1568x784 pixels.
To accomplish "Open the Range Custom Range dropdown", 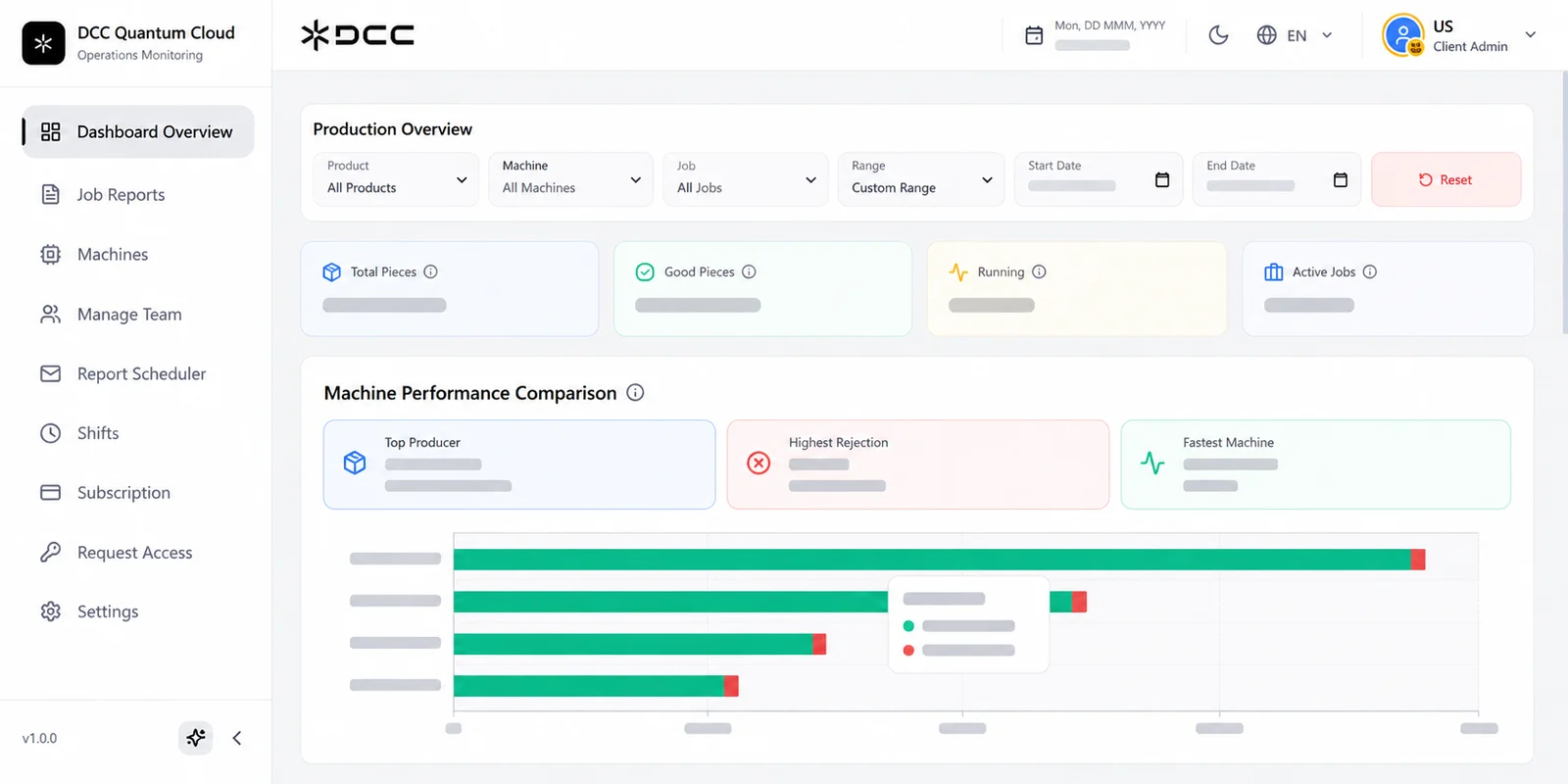I will (x=921, y=179).
